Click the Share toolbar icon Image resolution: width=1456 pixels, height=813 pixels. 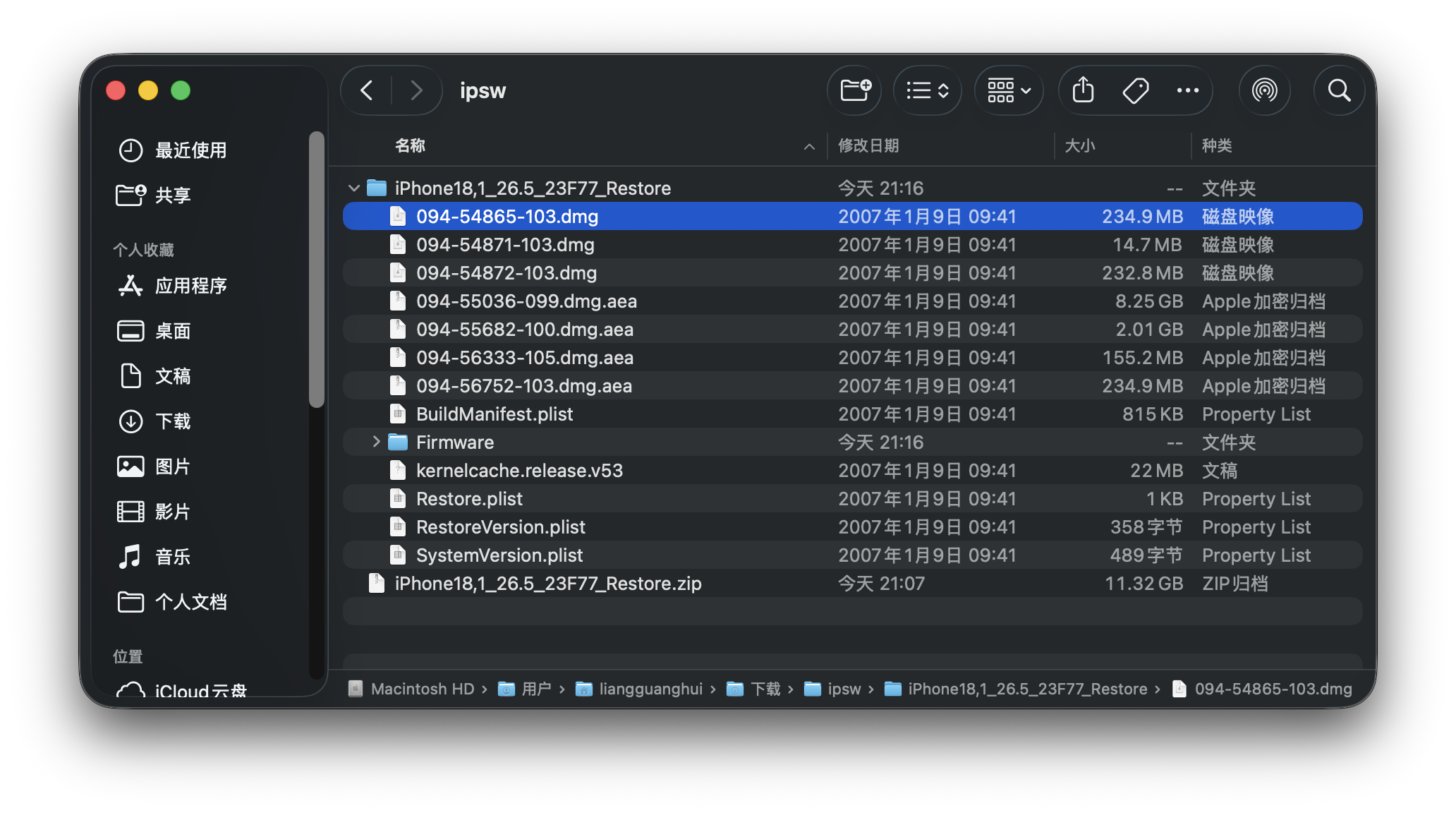[1084, 90]
